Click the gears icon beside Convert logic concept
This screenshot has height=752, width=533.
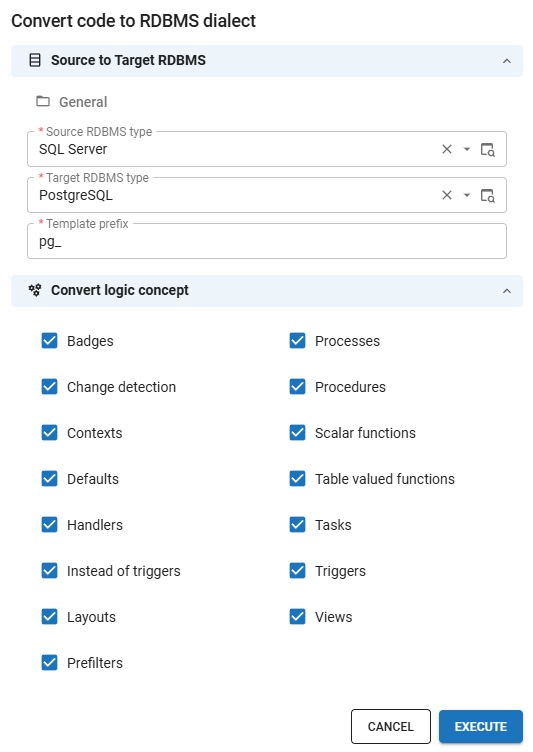tap(35, 290)
